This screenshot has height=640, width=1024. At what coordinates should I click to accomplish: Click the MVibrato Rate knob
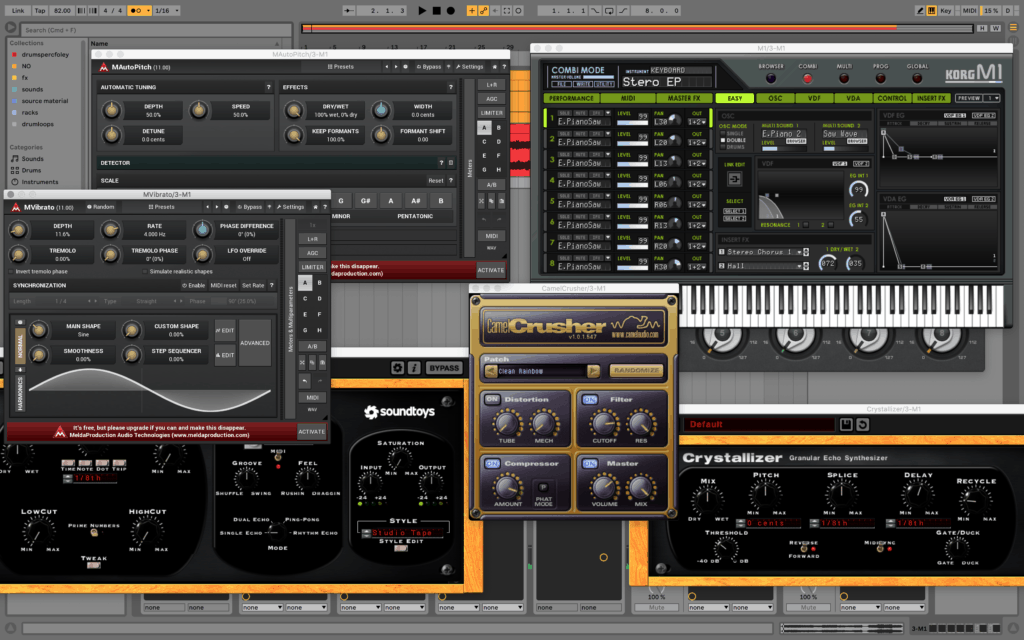pos(110,229)
